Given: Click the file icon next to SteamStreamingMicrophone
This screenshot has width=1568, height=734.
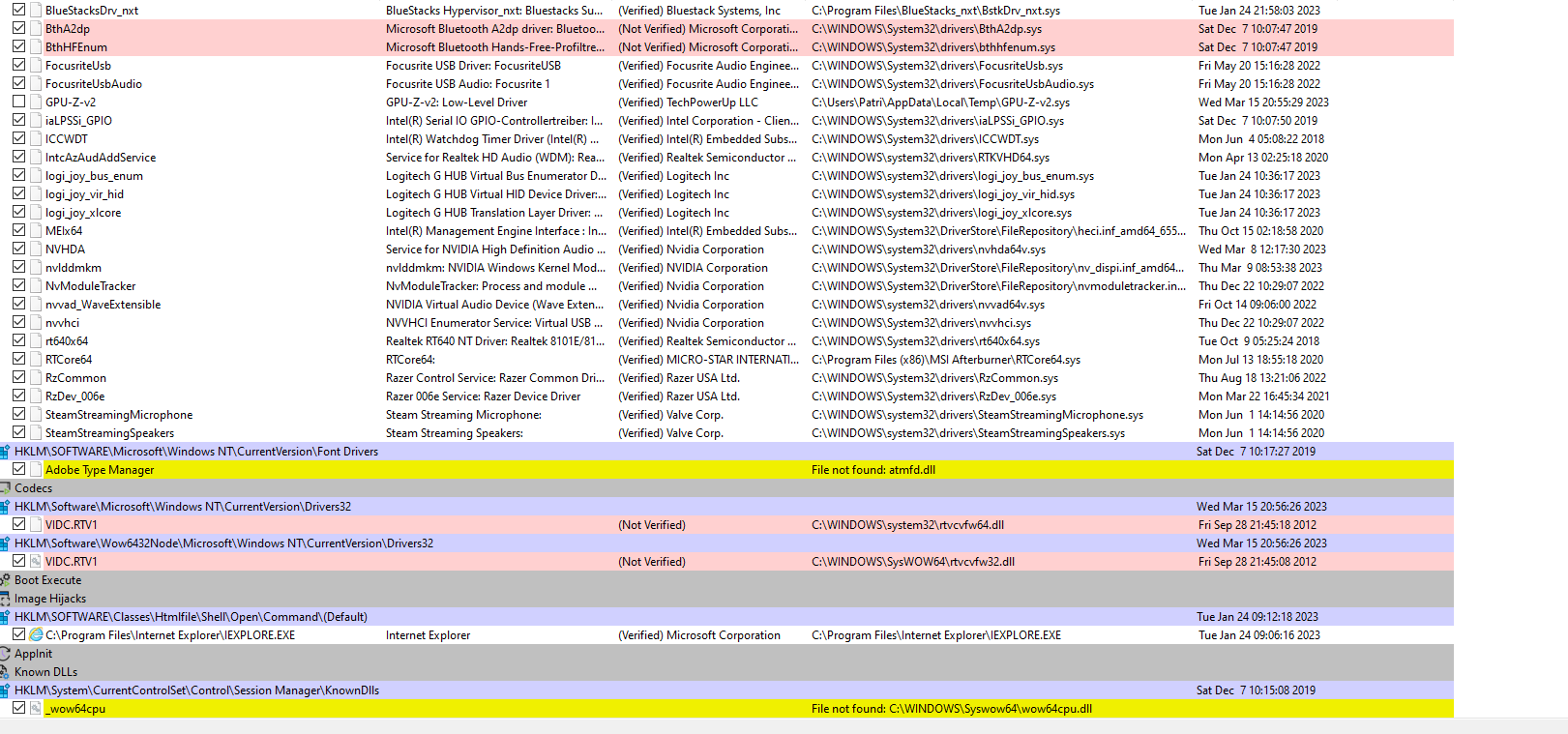Looking at the screenshot, I should [36, 415].
